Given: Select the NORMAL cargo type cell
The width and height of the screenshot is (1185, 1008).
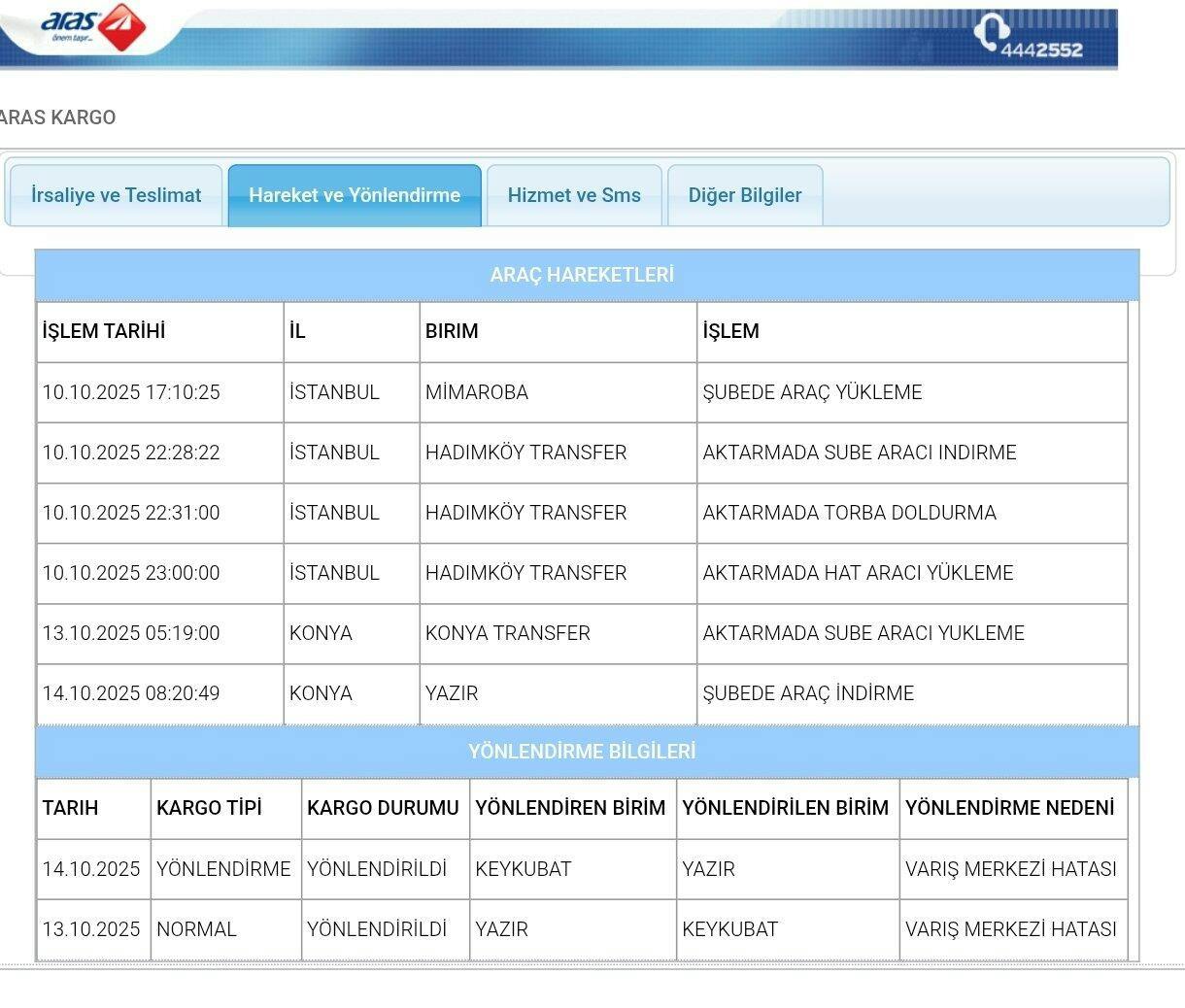Looking at the screenshot, I should click(196, 929).
